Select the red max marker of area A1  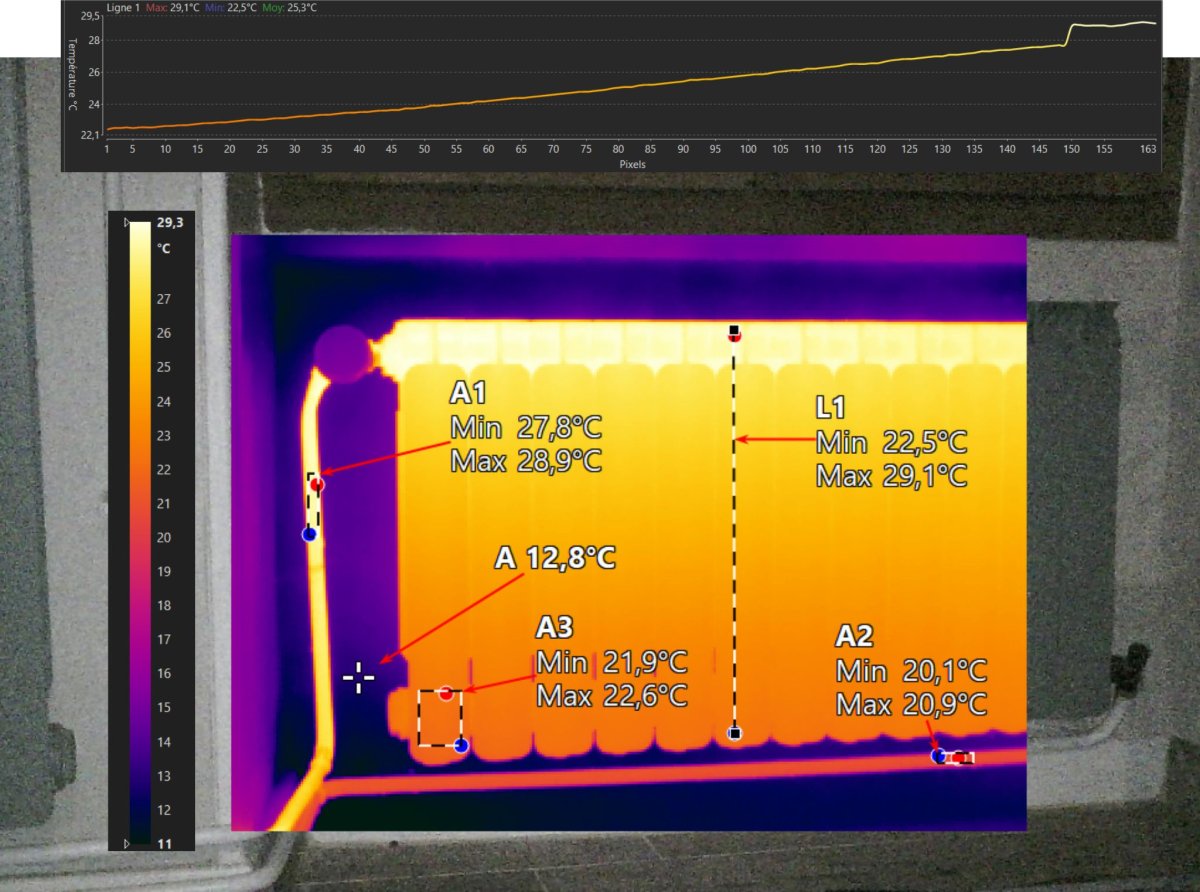pyautogui.click(x=317, y=485)
